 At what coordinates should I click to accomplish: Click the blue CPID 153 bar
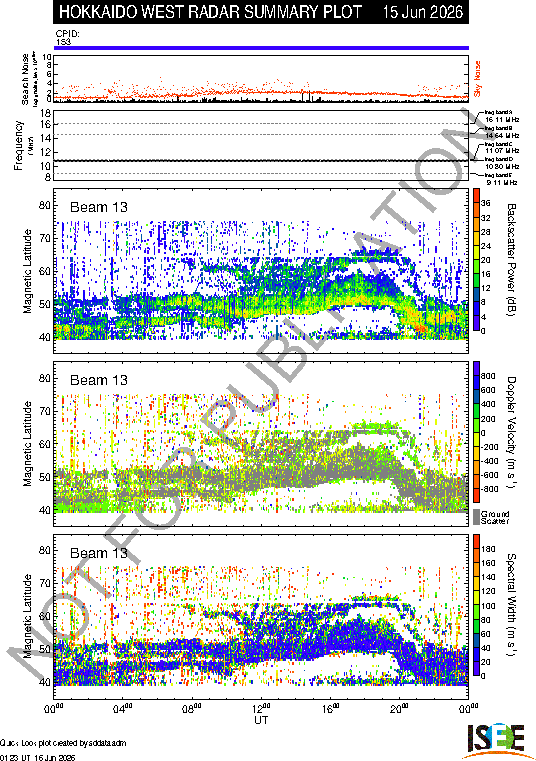(261, 48)
